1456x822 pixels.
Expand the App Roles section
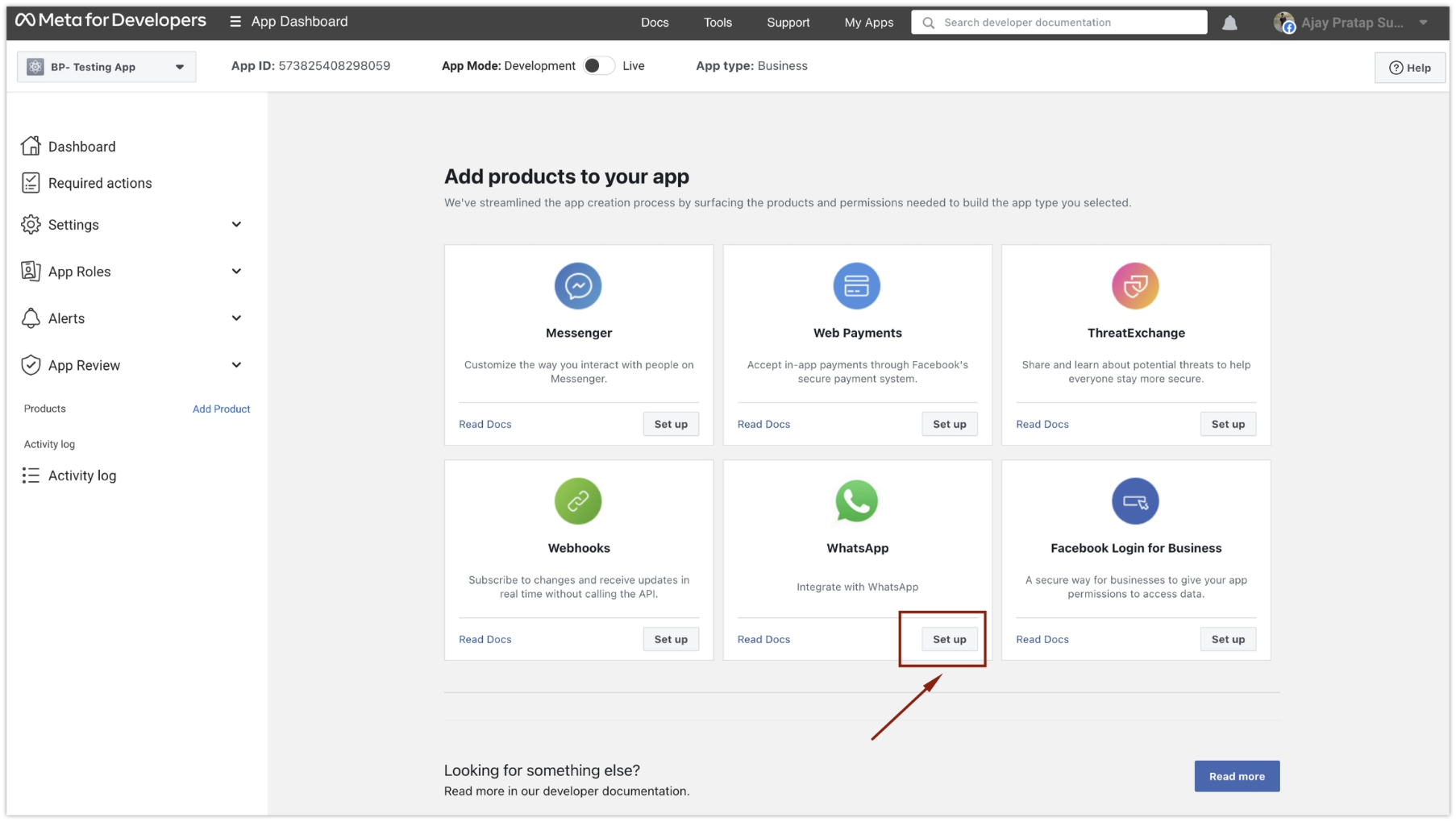click(236, 272)
